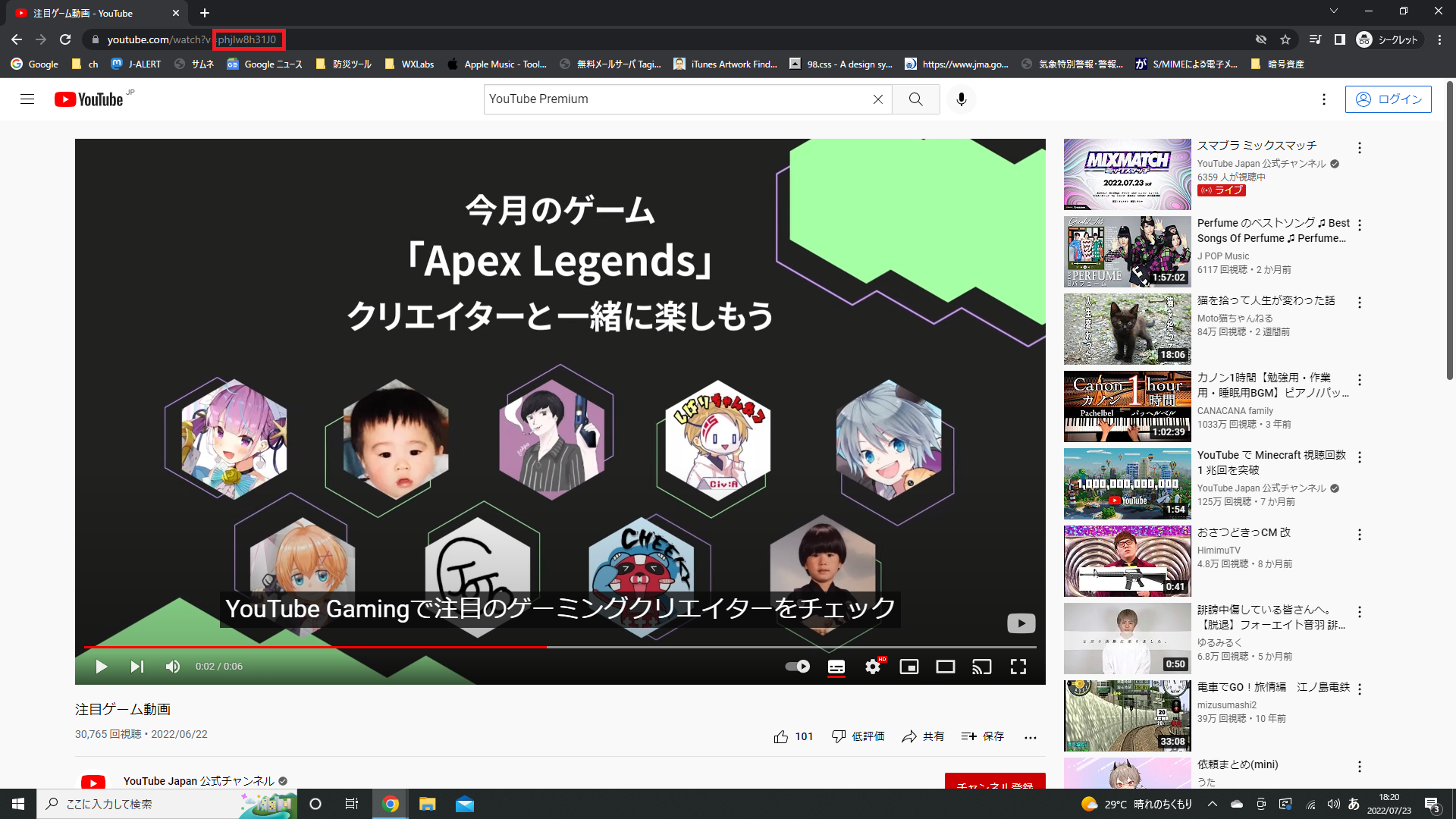Enter full screen mode

(1018, 667)
